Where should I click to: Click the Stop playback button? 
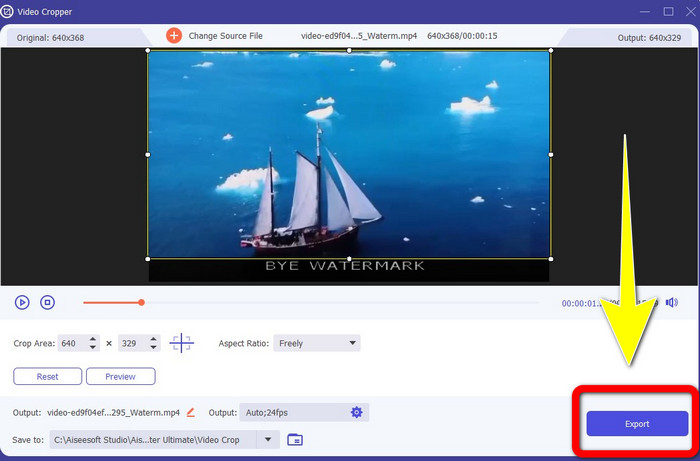tap(47, 302)
